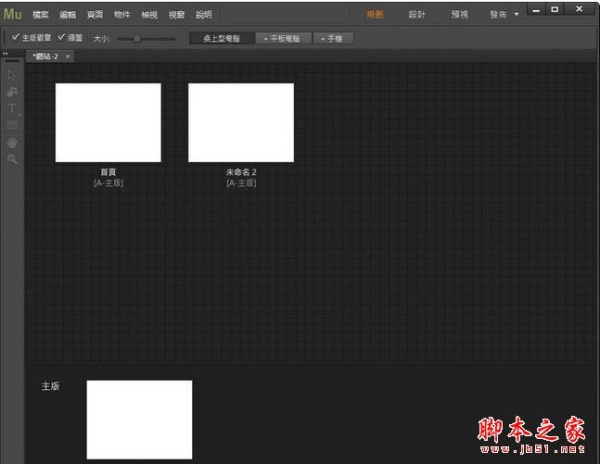Viewport: 600px width, 464px height.
Task: Toggle the 縮圖 checkbox
Action: (62, 37)
